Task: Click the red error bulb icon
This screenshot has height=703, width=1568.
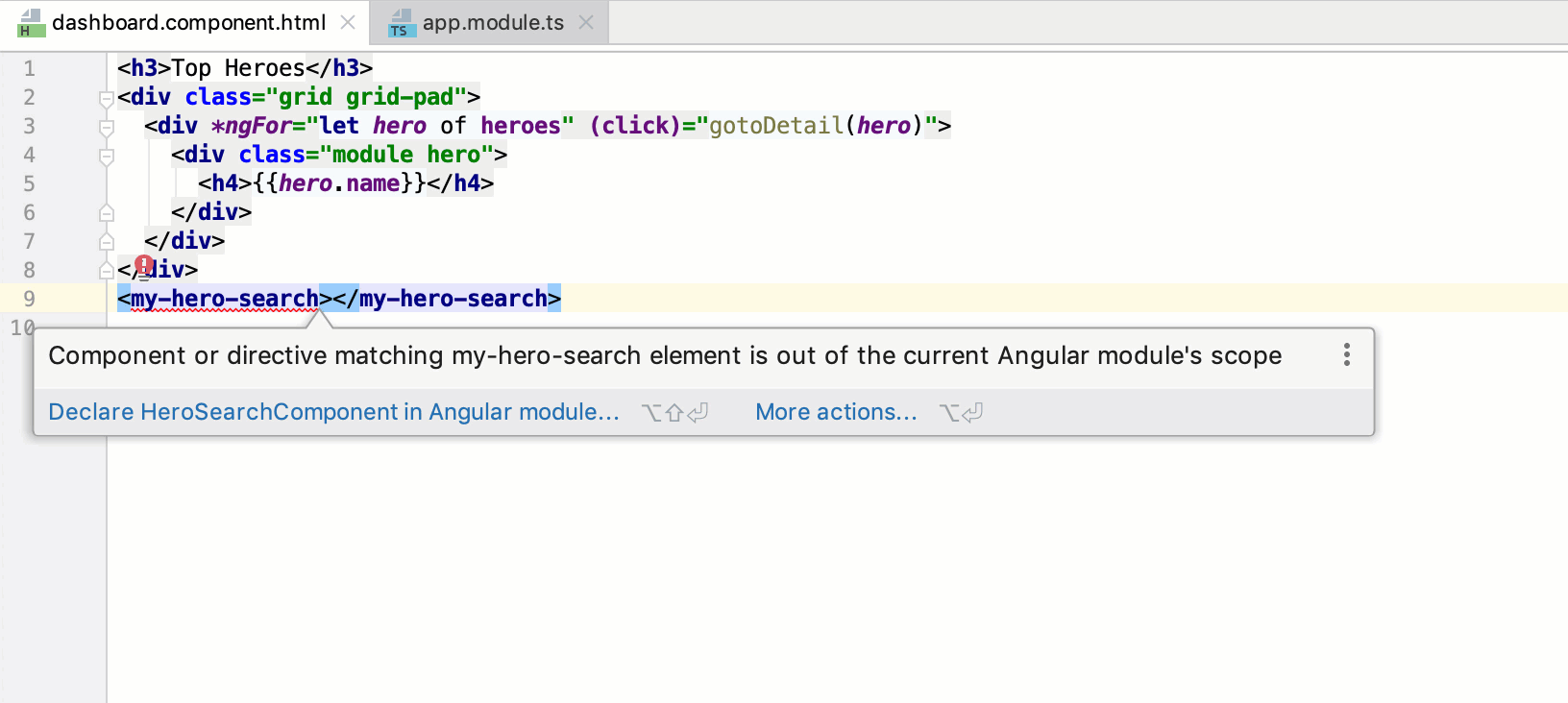Action: click(144, 265)
